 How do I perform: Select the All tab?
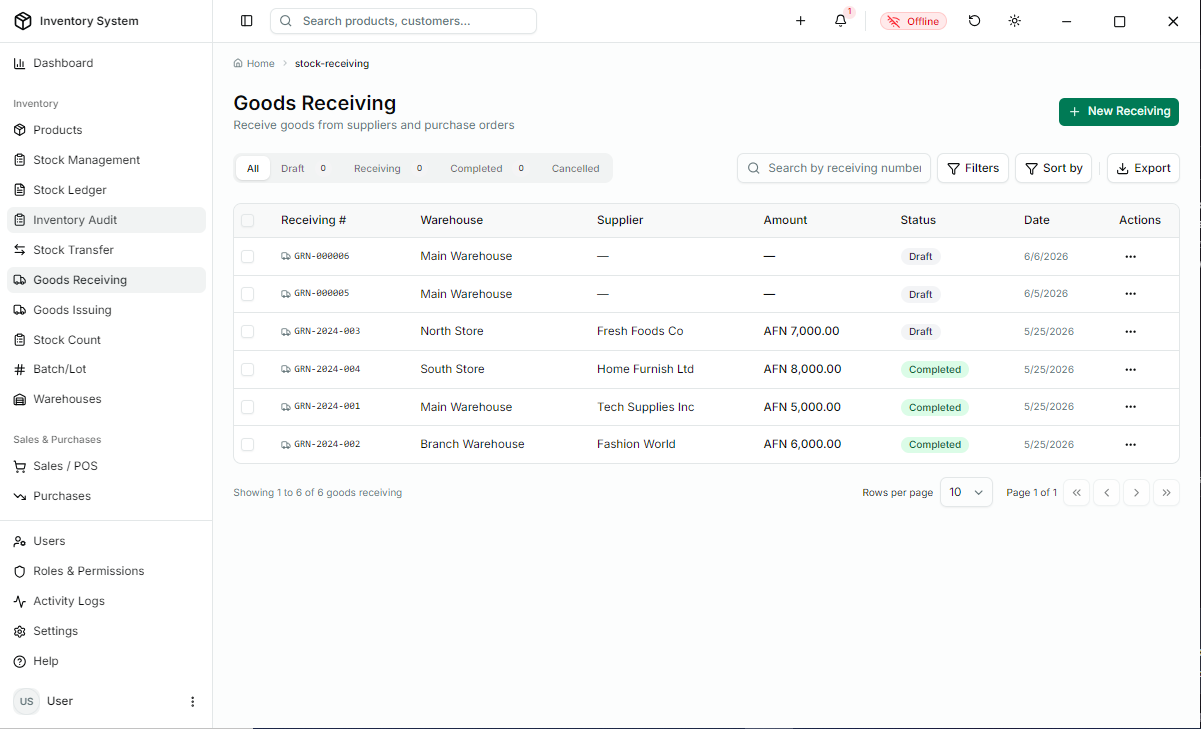tap(253, 168)
